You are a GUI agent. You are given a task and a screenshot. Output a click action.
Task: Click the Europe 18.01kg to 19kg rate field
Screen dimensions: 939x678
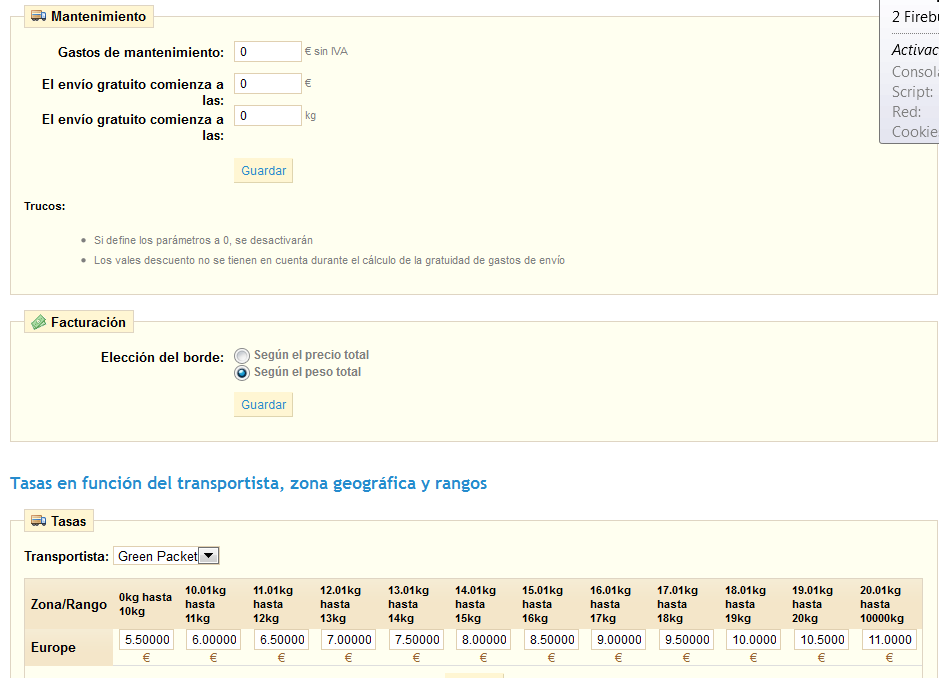click(753, 640)
